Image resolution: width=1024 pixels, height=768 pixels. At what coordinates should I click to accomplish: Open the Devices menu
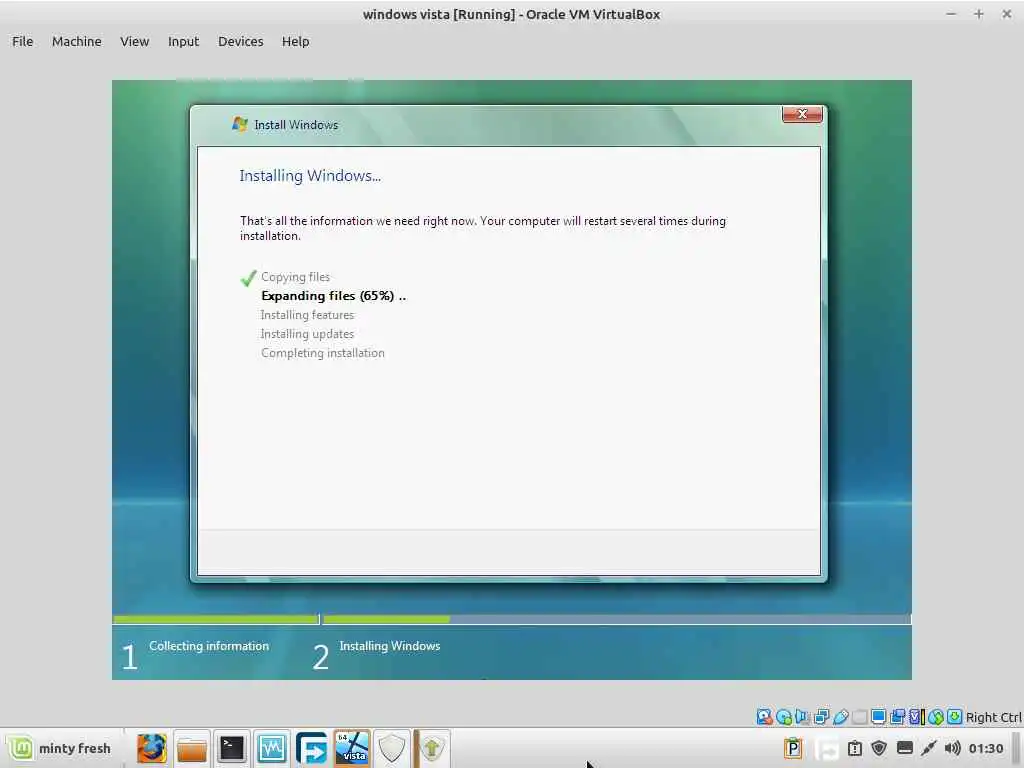pos(240,41)
